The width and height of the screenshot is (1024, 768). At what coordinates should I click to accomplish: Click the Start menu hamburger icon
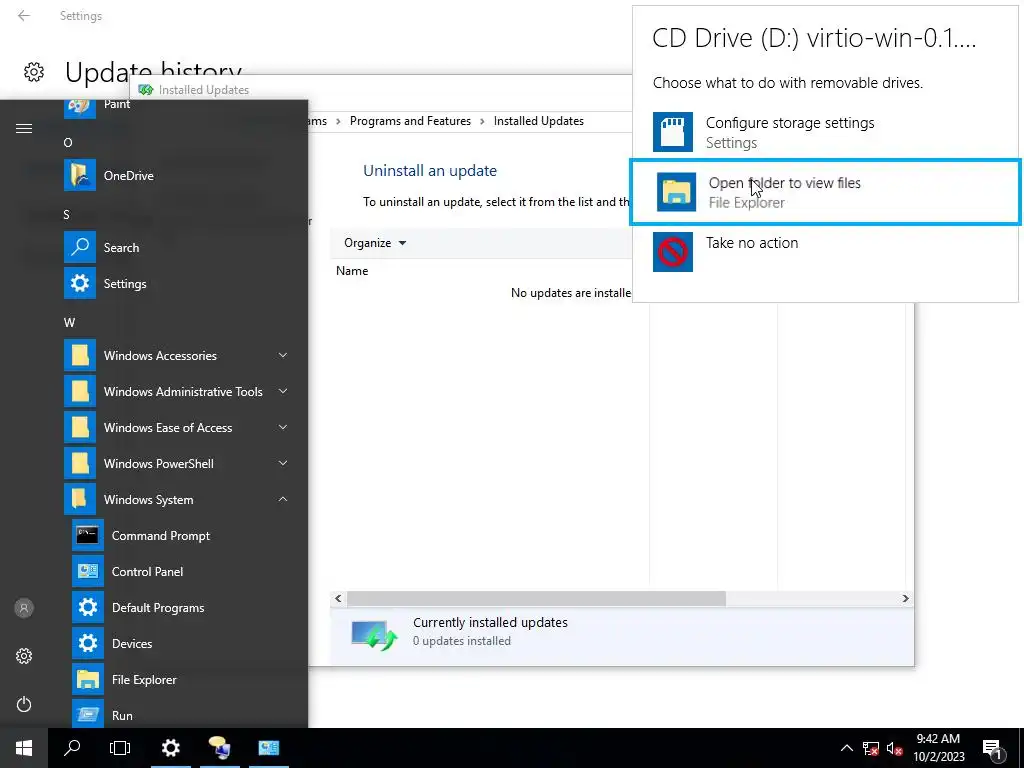(x=24, y=129)
